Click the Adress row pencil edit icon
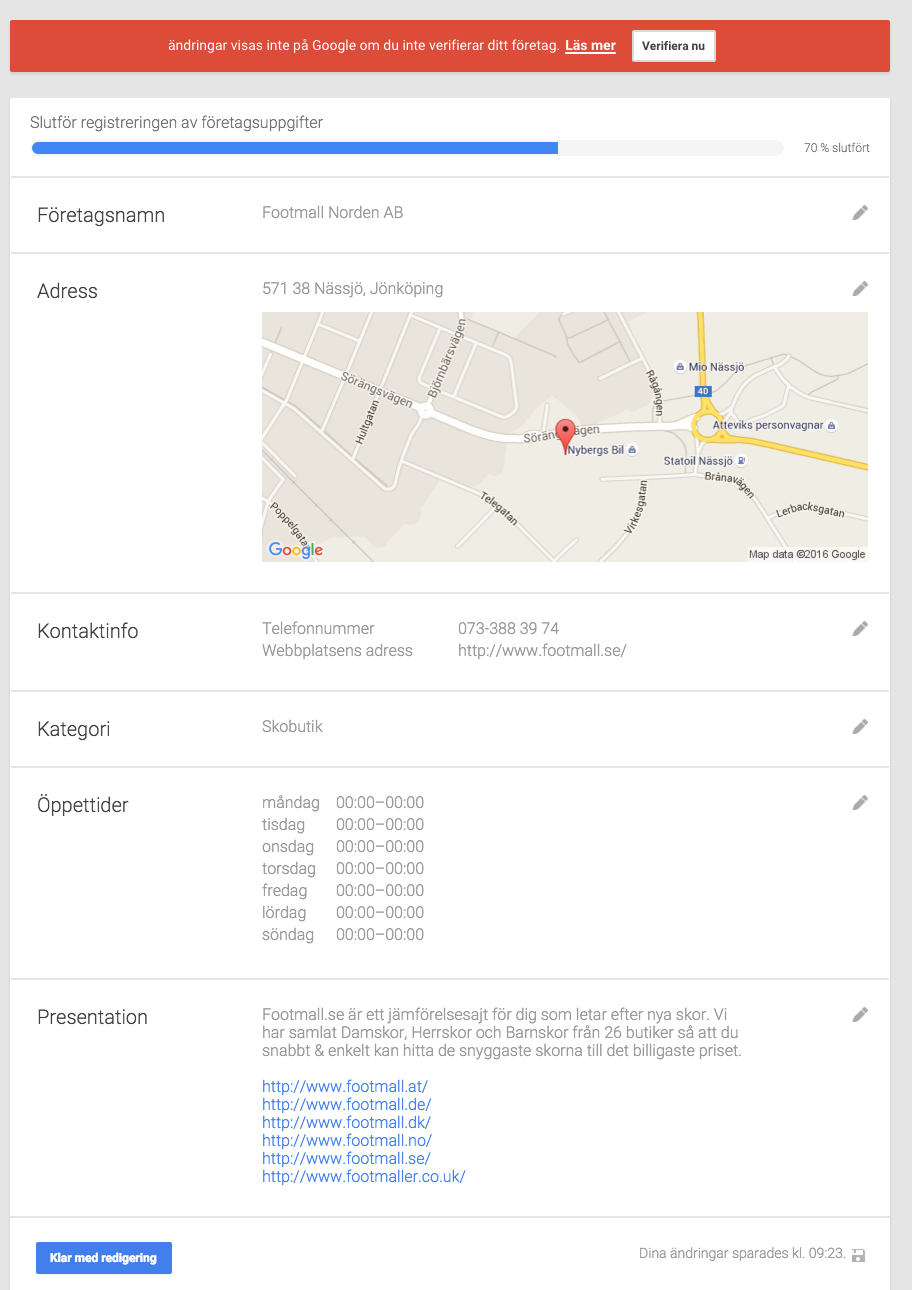Viewport: 912px width, 1290px height. point(860,288)
